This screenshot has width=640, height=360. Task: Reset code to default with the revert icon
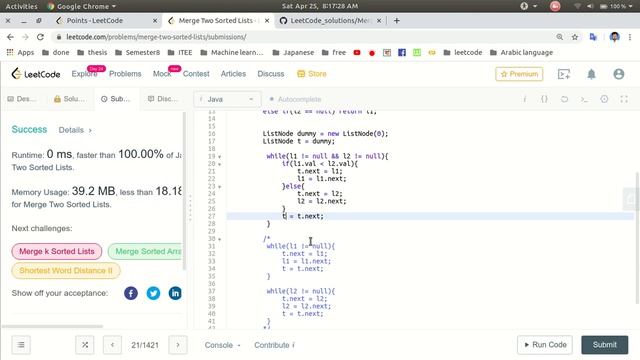pos(564,99)
